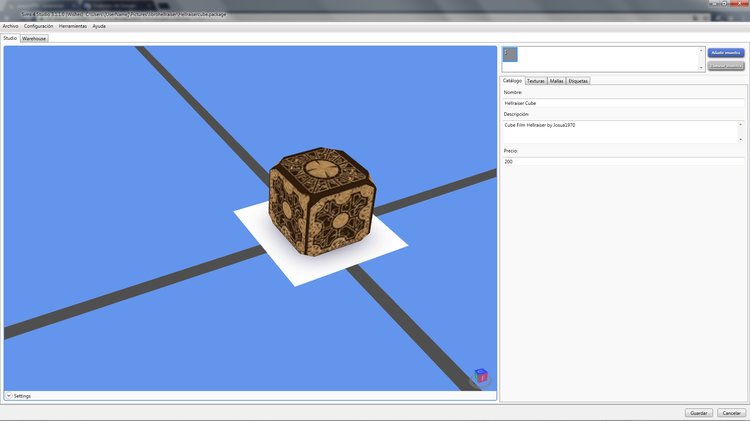This screenshot has height=421, width=750.
Task: Switch to the Warehouse tab
Action: point(34,39)
